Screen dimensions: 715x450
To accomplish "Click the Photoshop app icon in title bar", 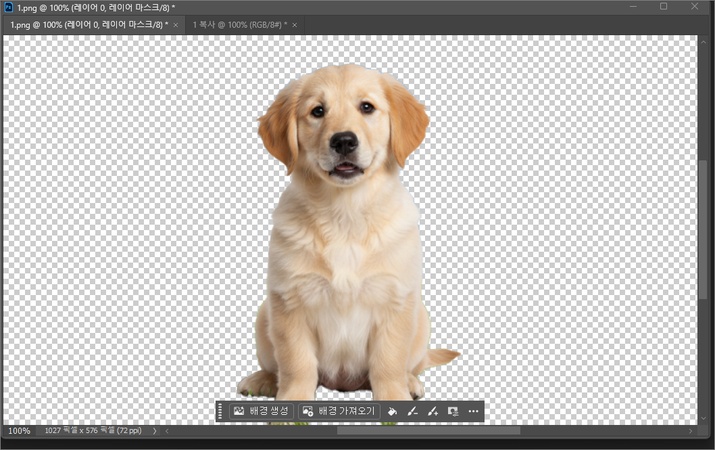I will click(8, 7).
